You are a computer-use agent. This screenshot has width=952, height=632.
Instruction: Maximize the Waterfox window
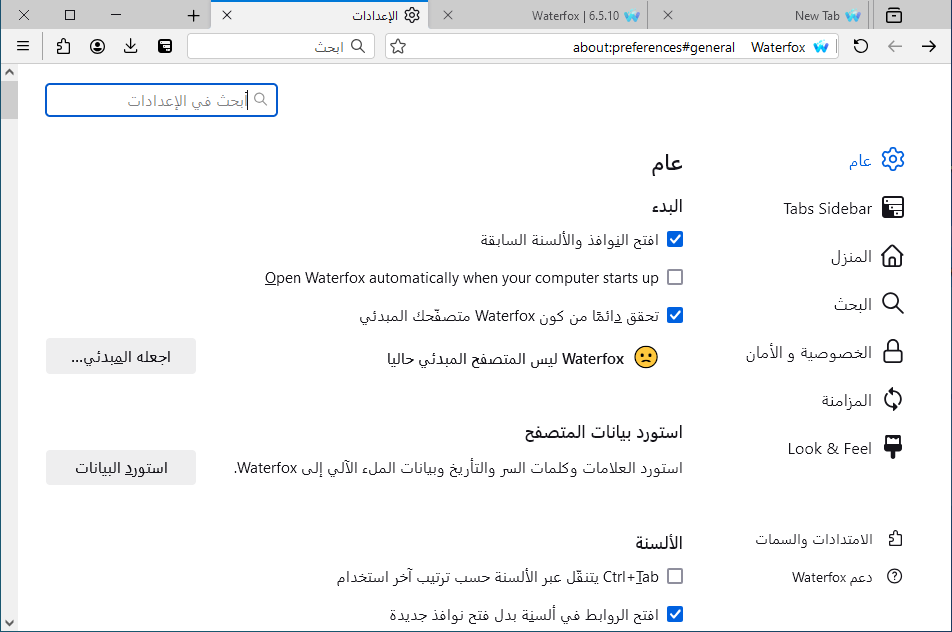(70, 15)
